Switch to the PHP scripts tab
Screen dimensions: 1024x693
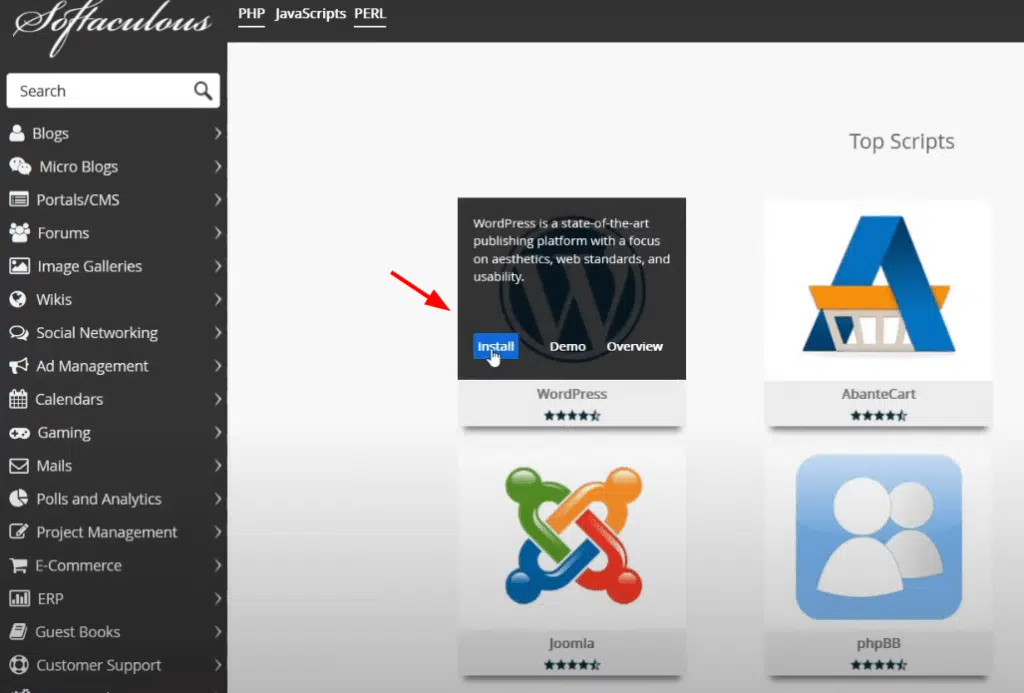[x=251, y=14]
